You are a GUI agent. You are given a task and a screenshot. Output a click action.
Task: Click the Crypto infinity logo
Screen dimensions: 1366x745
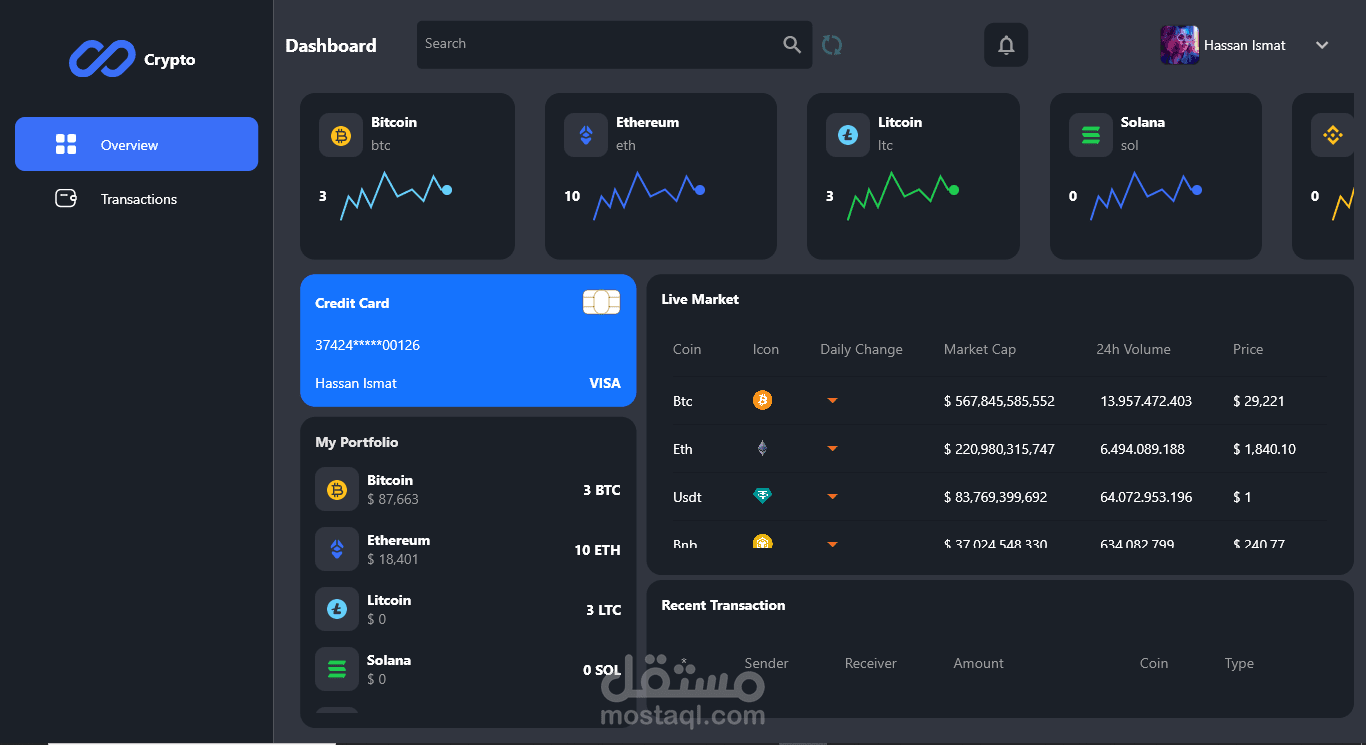click(101, 59)
